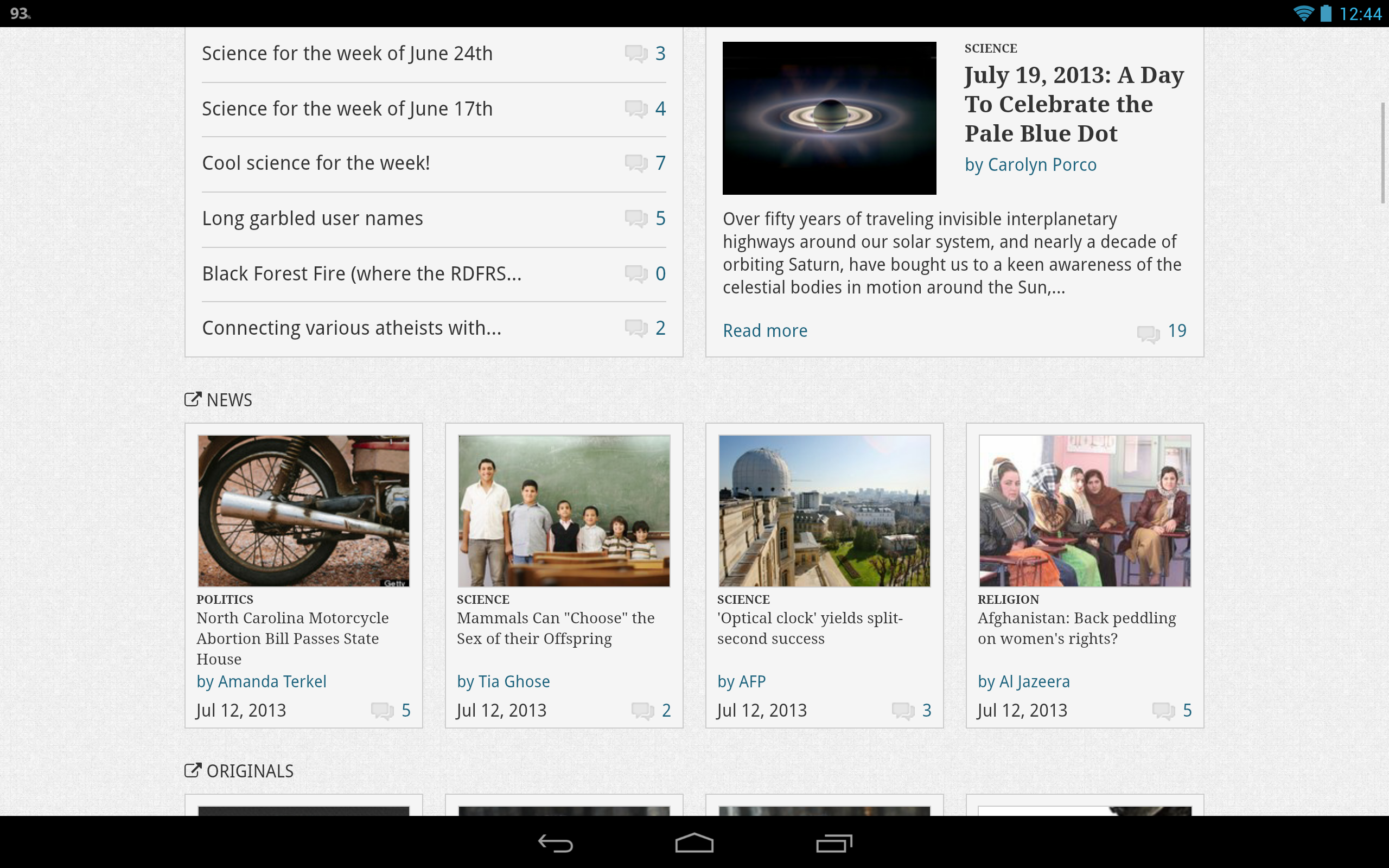Open 'Optical clock yields split-second success' headline
1389x868 pixels.
coord(810,628)
